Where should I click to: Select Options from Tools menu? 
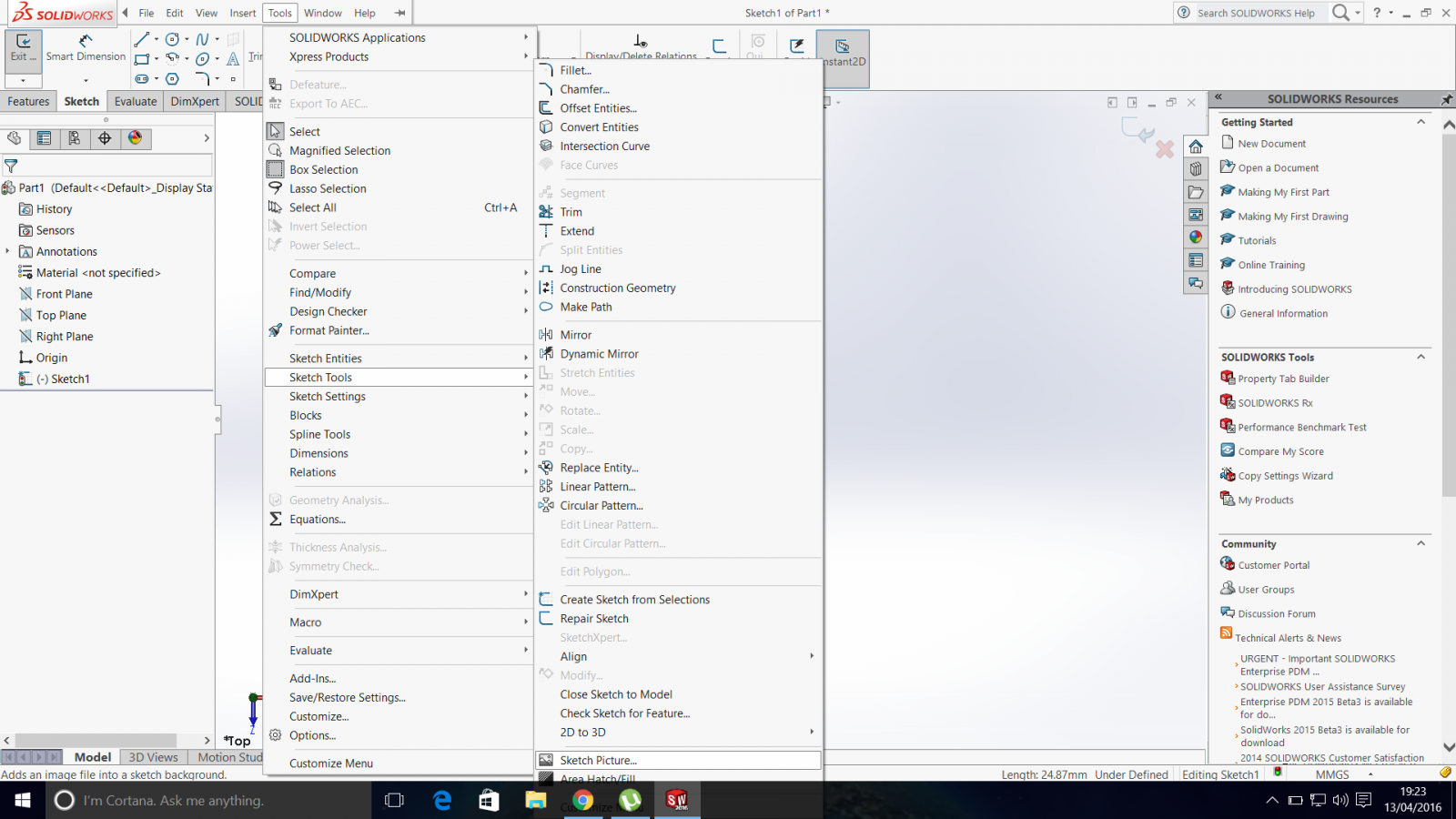coord(400,735)
